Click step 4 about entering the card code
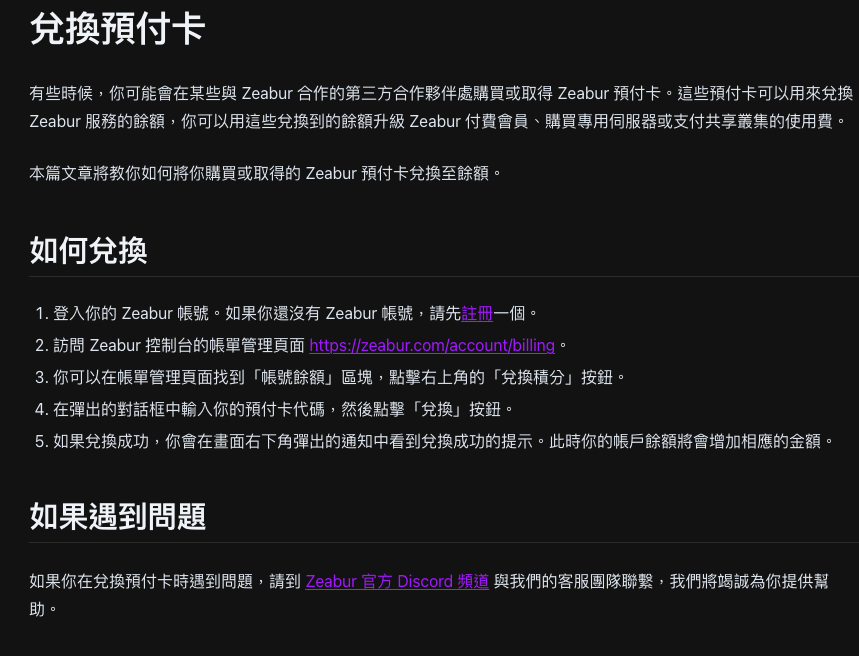Viewport: 859px width, 656px height. pos(282,409)
